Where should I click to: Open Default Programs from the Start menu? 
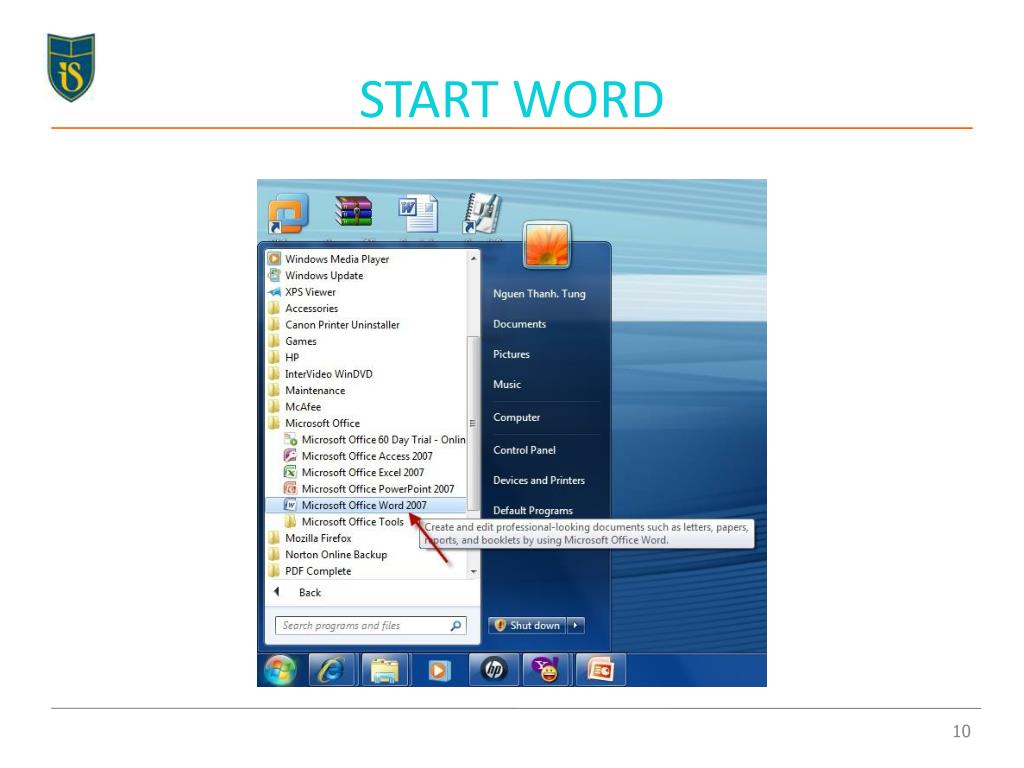coord(533,510)
